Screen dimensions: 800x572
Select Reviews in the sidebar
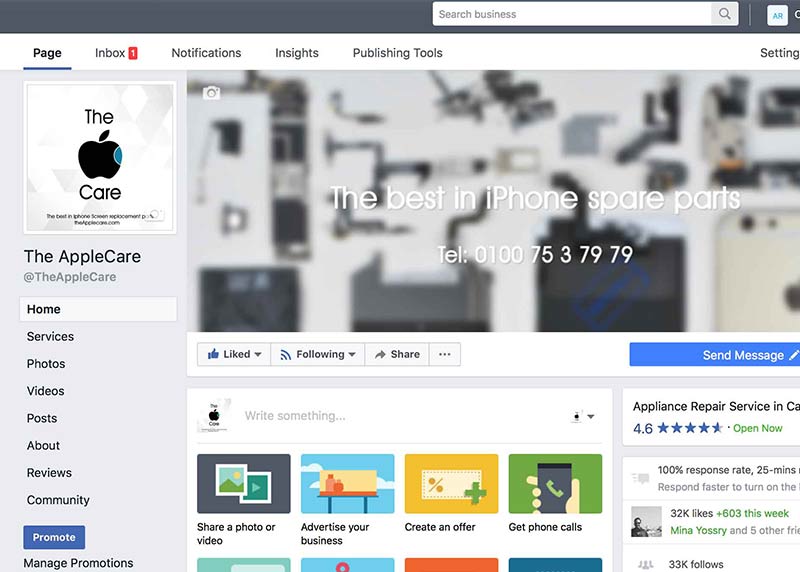click(x=49, y=473)
